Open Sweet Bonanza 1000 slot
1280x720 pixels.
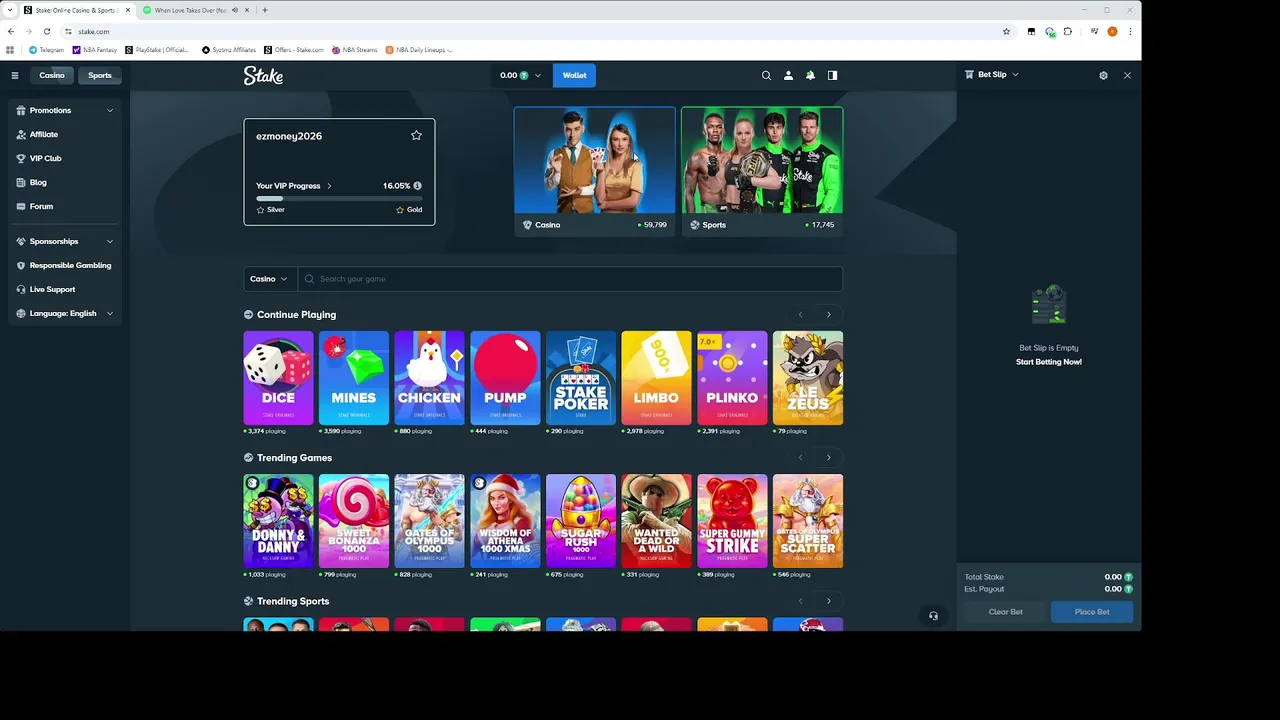(x=354, y=521)
